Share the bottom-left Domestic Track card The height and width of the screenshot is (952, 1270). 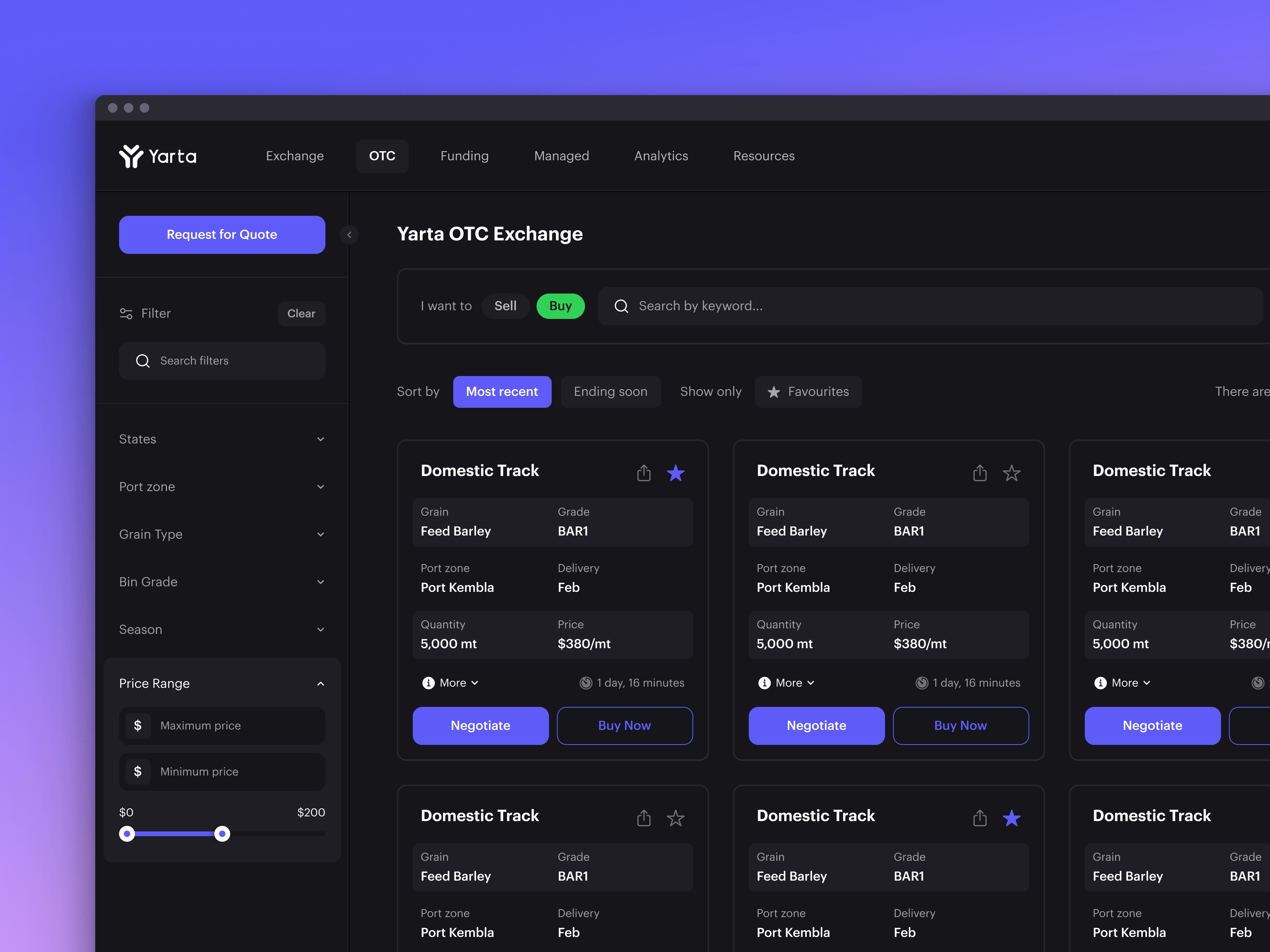pyautogui.click(x=644, y=818)
